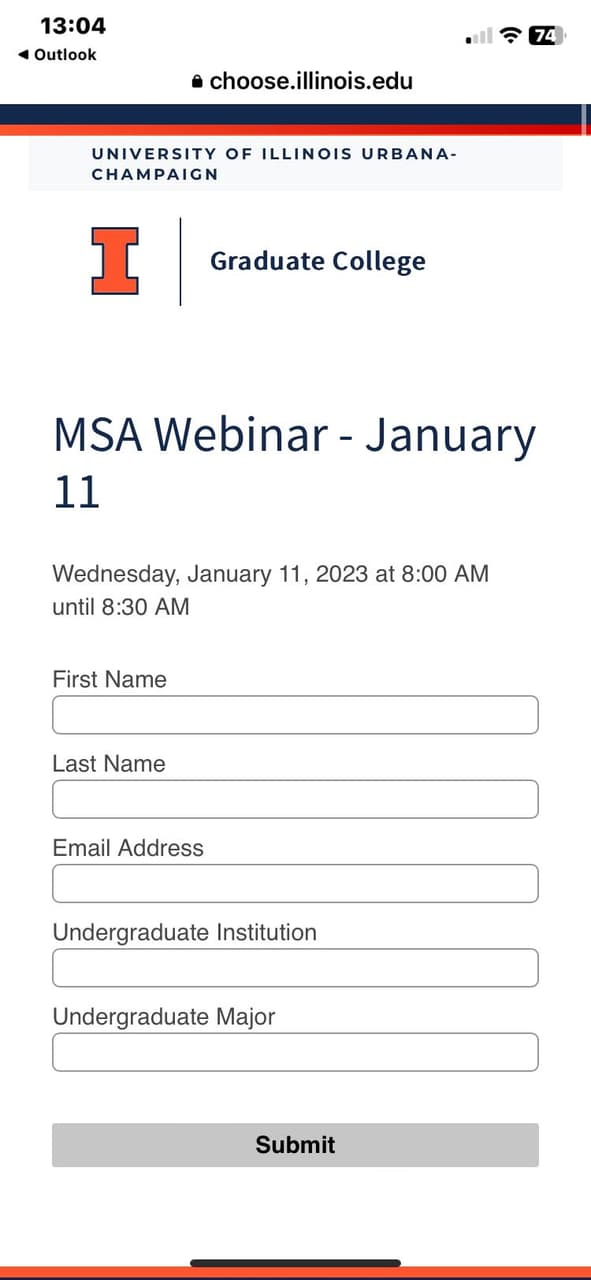
Task: Tap the Graduate College heading
Action: pyautogui.click(x=317, y=260)
